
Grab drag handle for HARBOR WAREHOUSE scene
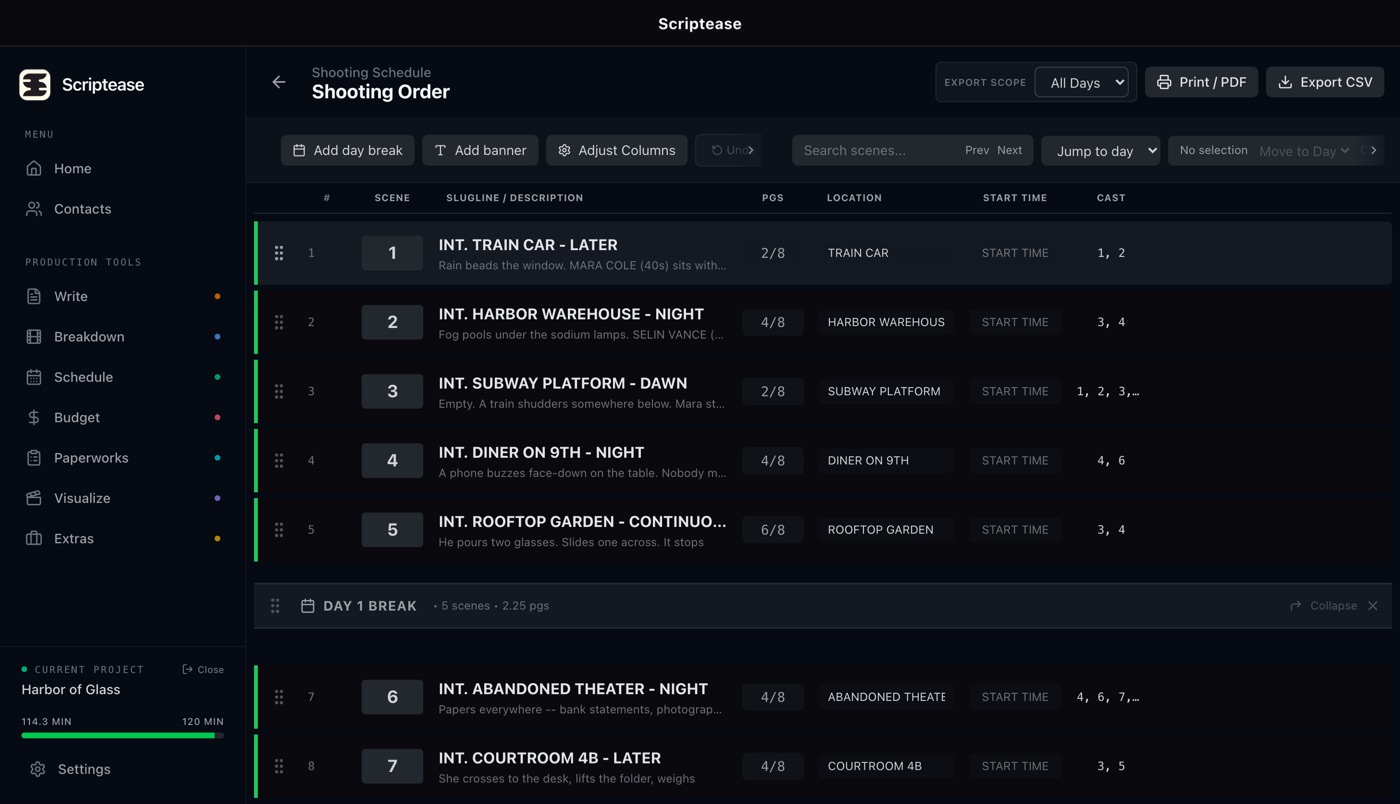[x=279, y=322]
